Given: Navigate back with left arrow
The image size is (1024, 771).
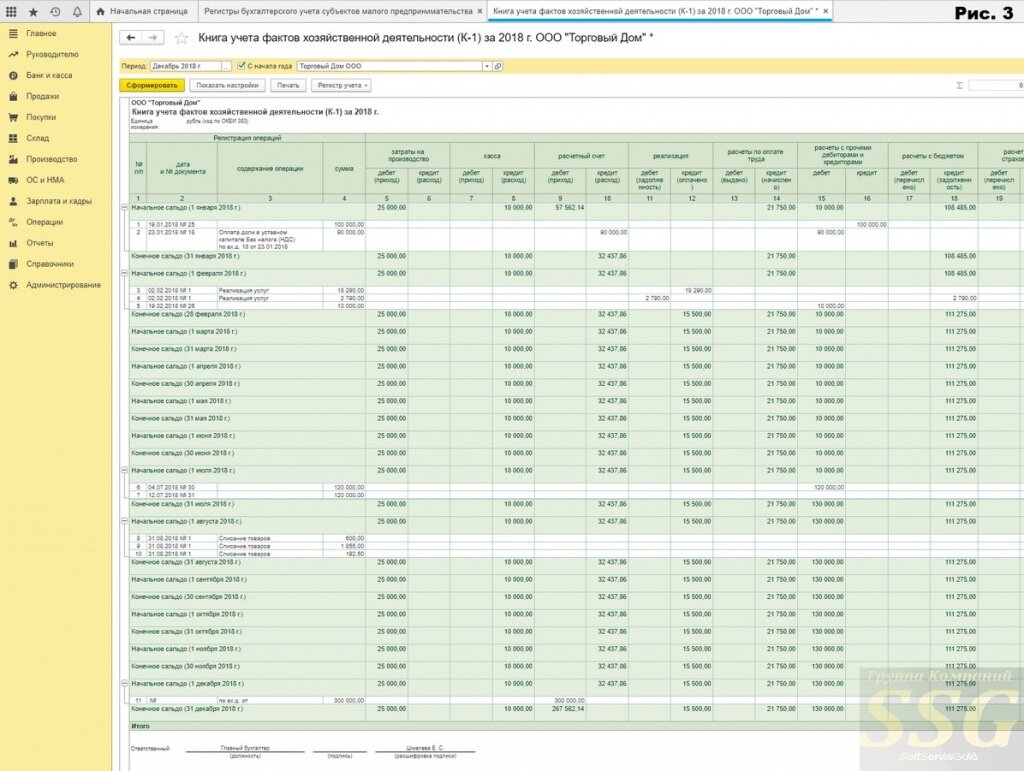Looking at the screenshot, I should point(131,38).
